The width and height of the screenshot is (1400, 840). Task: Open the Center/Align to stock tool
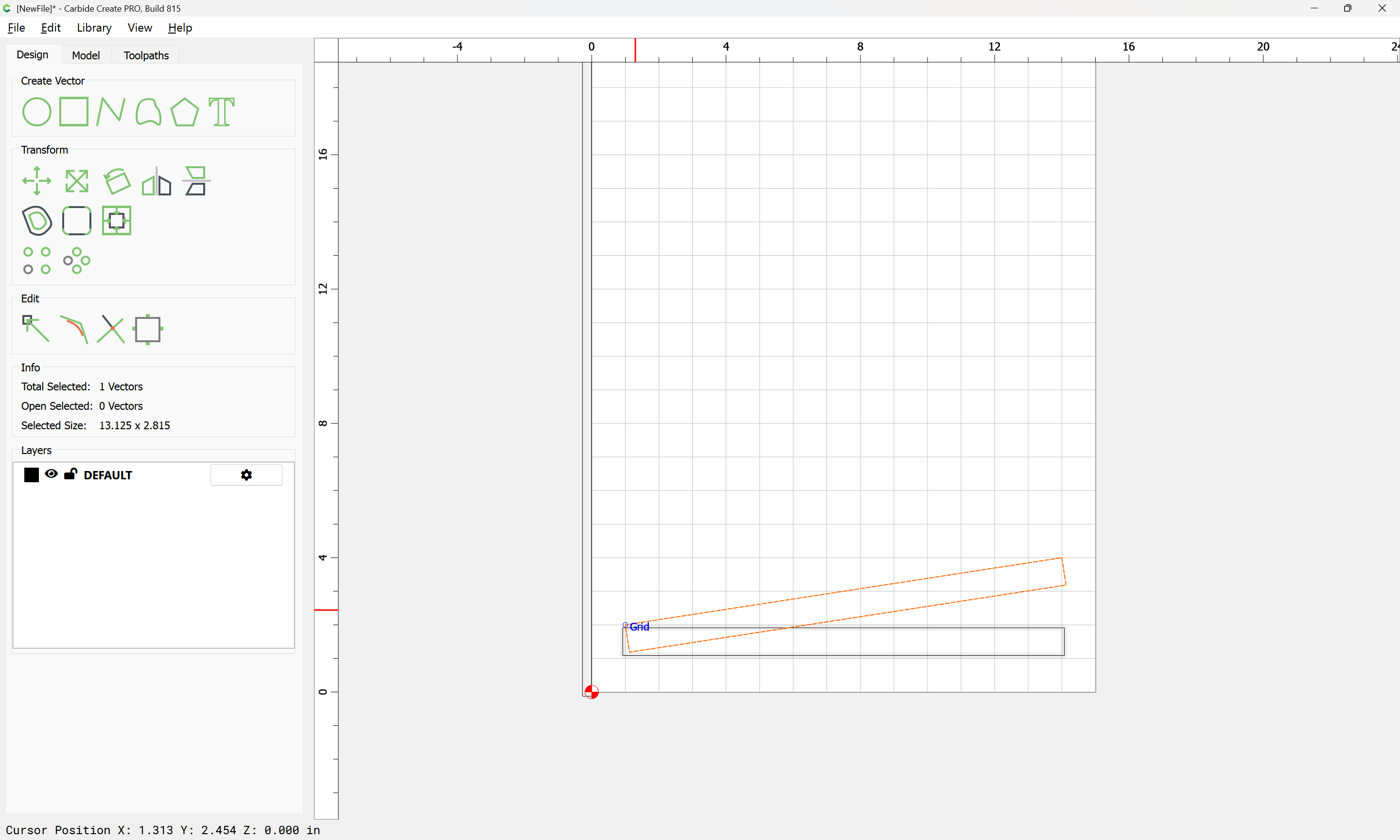click(x=117, y=221)
